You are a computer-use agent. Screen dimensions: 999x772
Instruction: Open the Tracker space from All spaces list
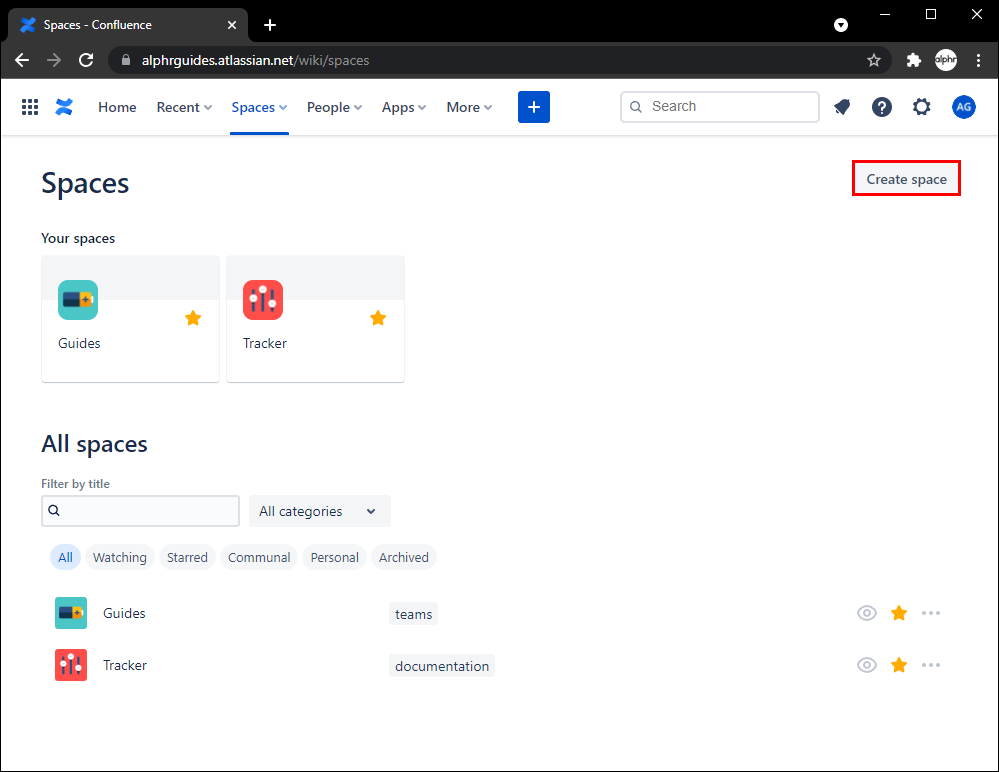[125, 665]
